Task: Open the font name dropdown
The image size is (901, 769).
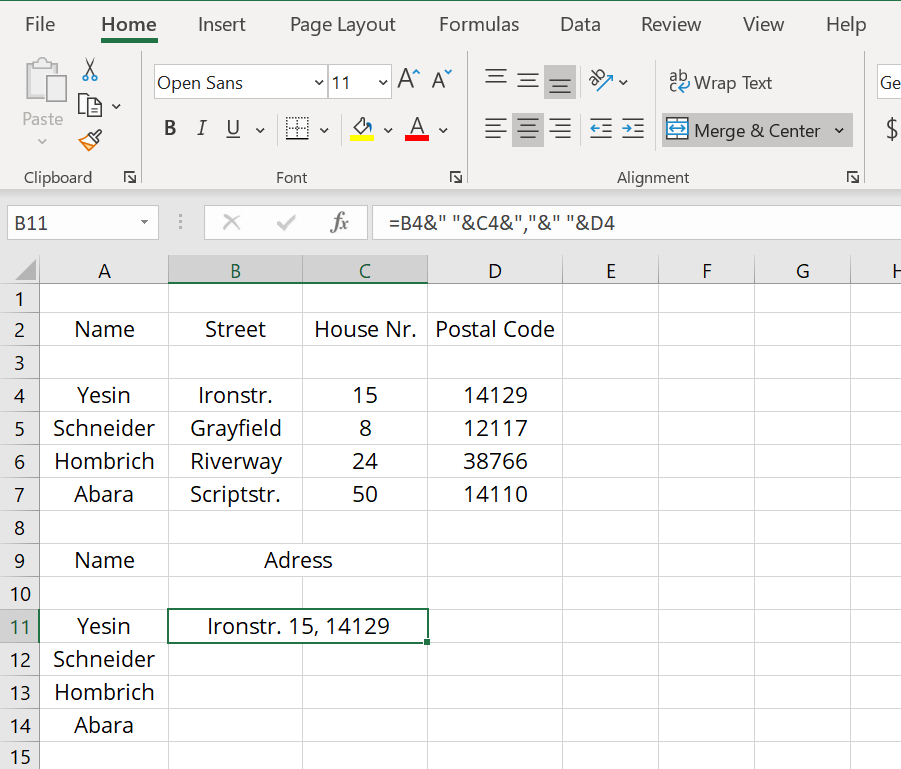Action: click(x=317, y=82)
